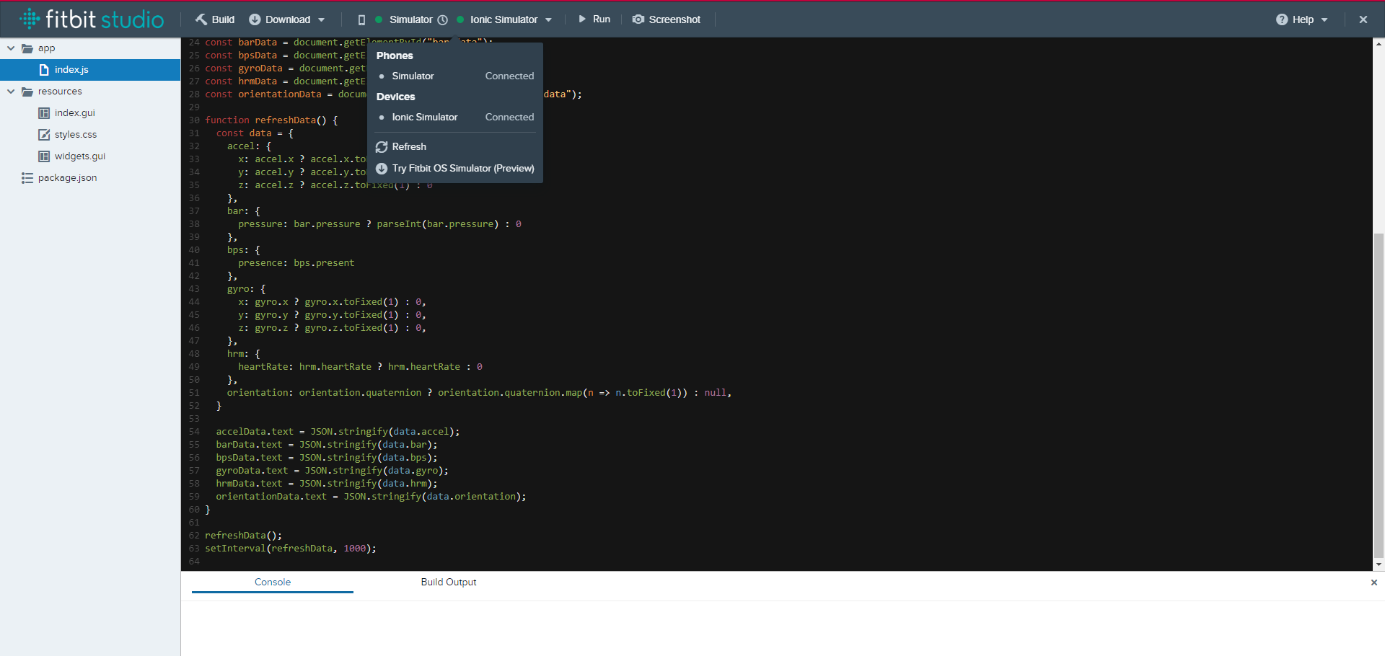Viewport: 1385px width, 656px height.
Task: Open the Help dropdown arrow
Action: point(1325,20)
